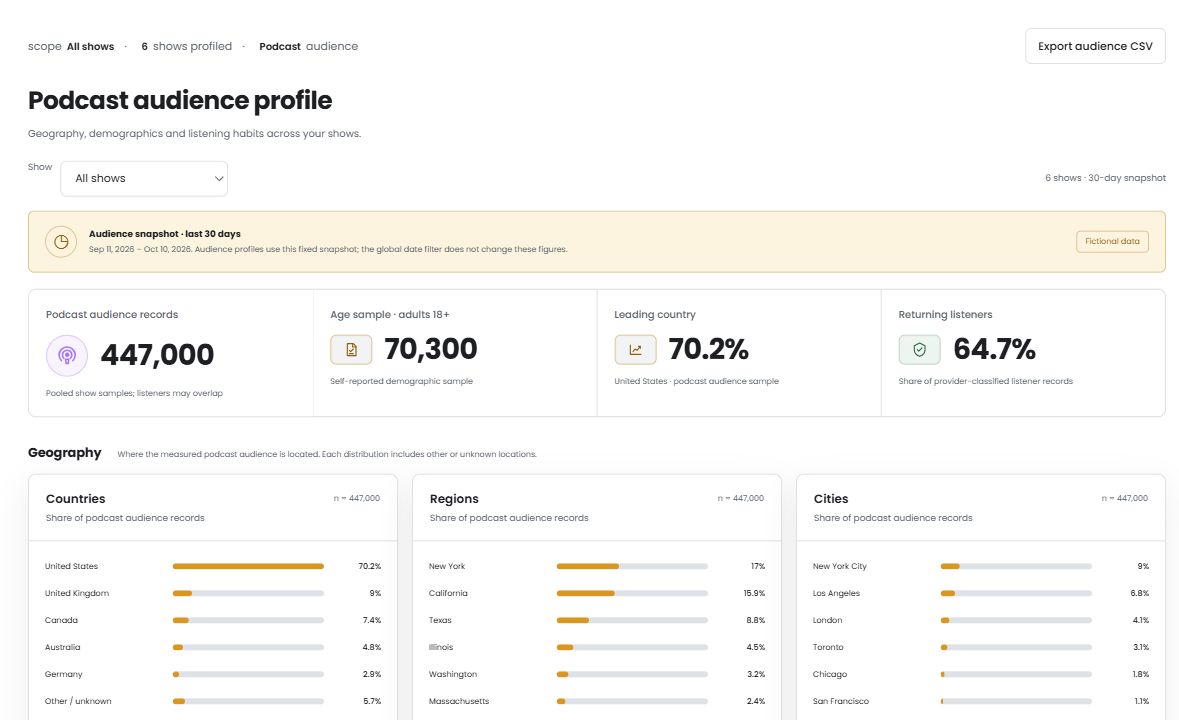
Task: Click the Fictional data badge
Action: 1112,241
